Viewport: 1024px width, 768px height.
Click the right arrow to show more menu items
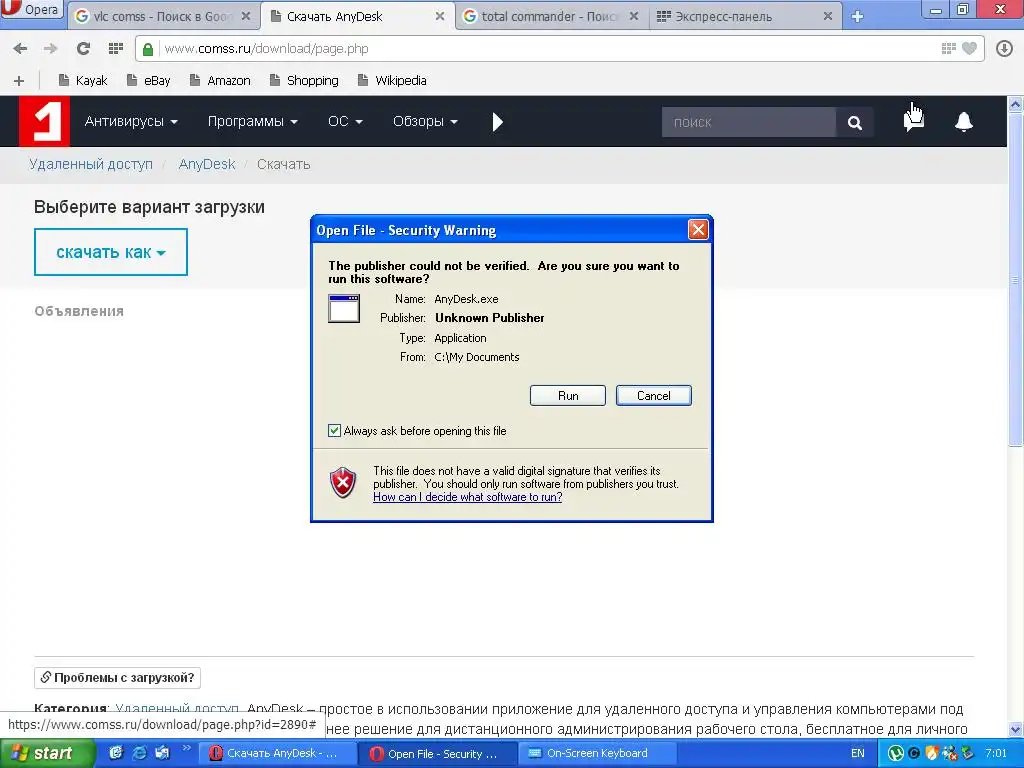498,121
